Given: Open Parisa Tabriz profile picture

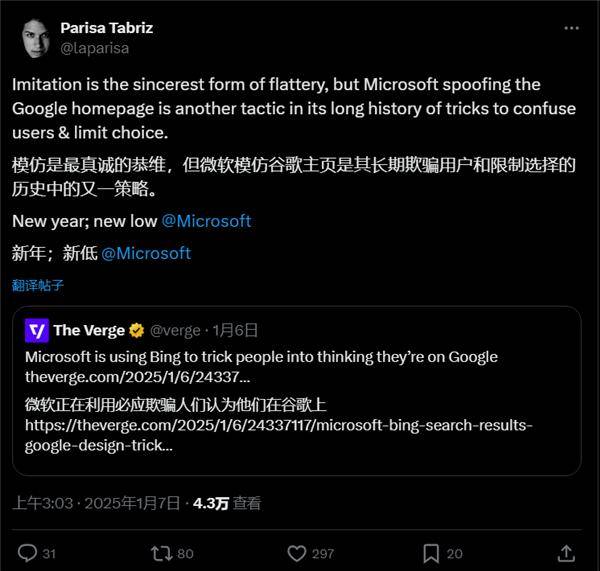Looking at the screenshot, I should pos(36,38).
